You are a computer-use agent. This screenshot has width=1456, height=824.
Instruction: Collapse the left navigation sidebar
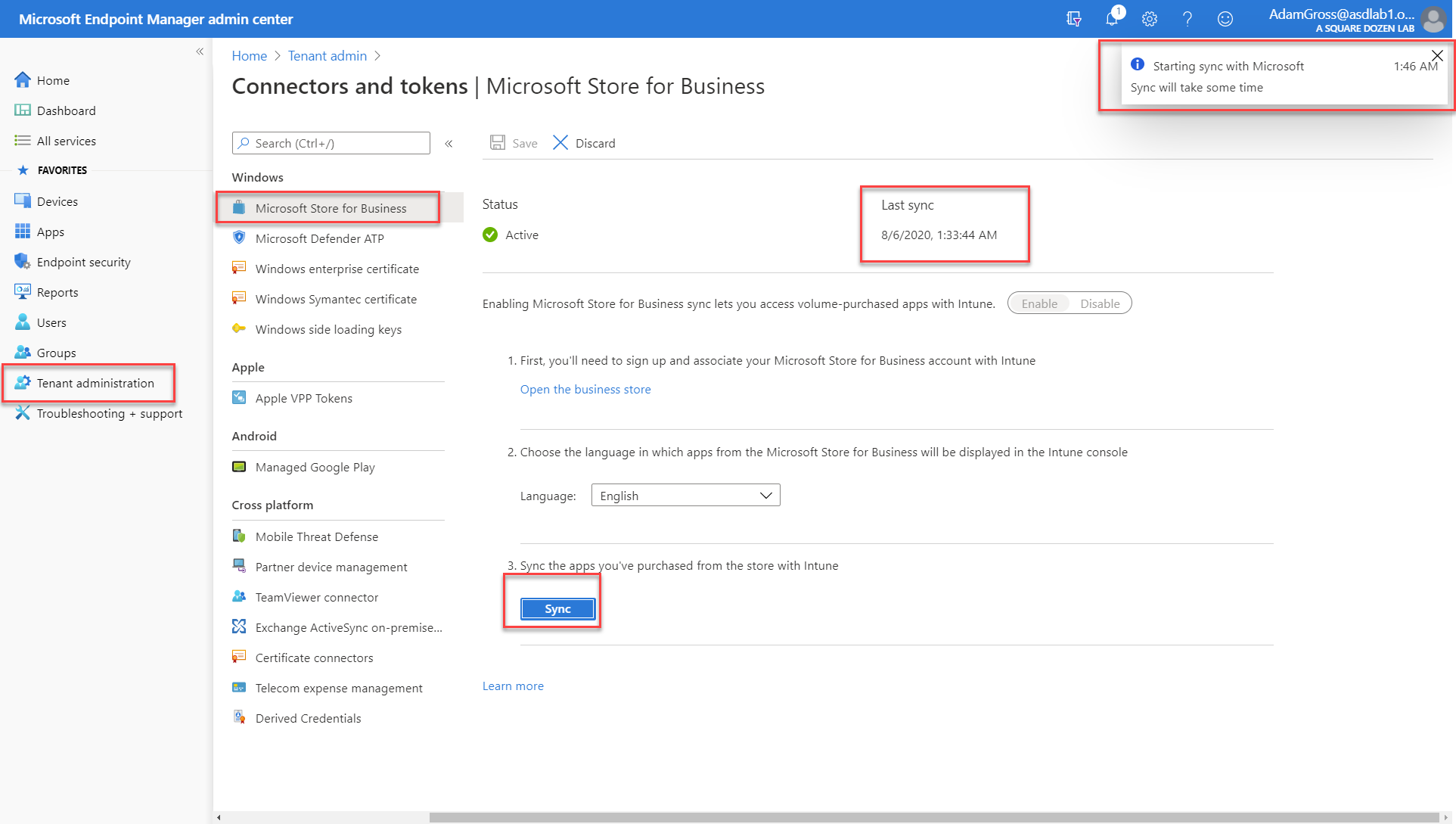tap(200, 51)
